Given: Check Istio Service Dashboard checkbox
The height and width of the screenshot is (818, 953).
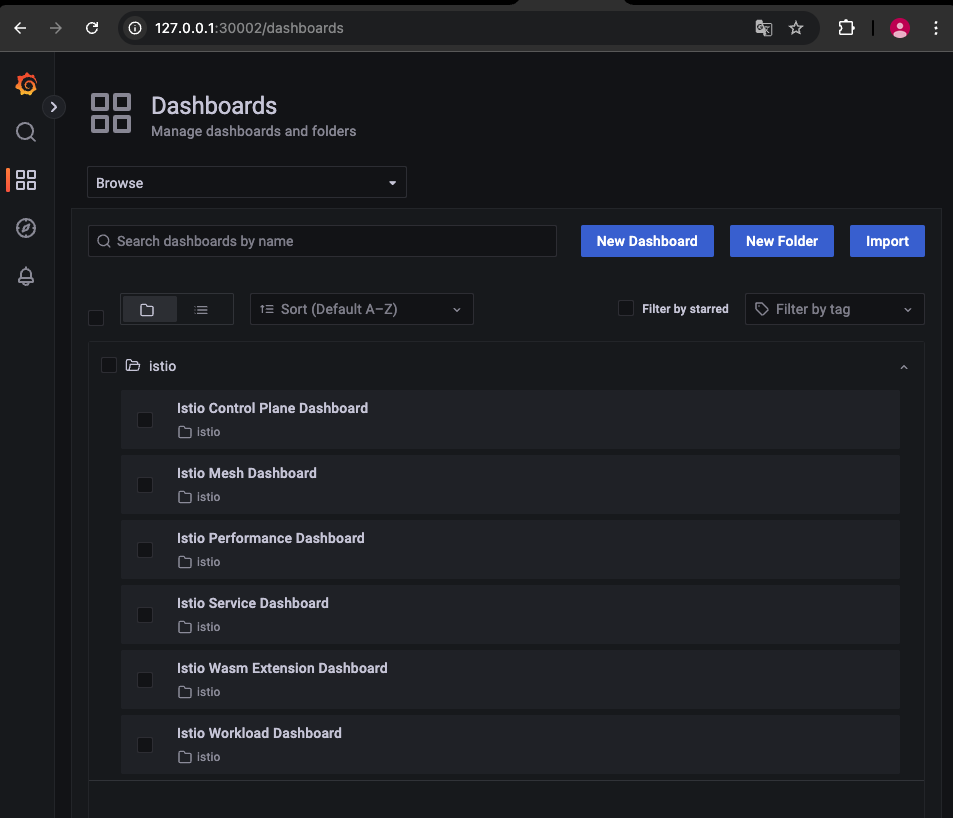Looking at the screenshot, I should (x=145, y=615).
